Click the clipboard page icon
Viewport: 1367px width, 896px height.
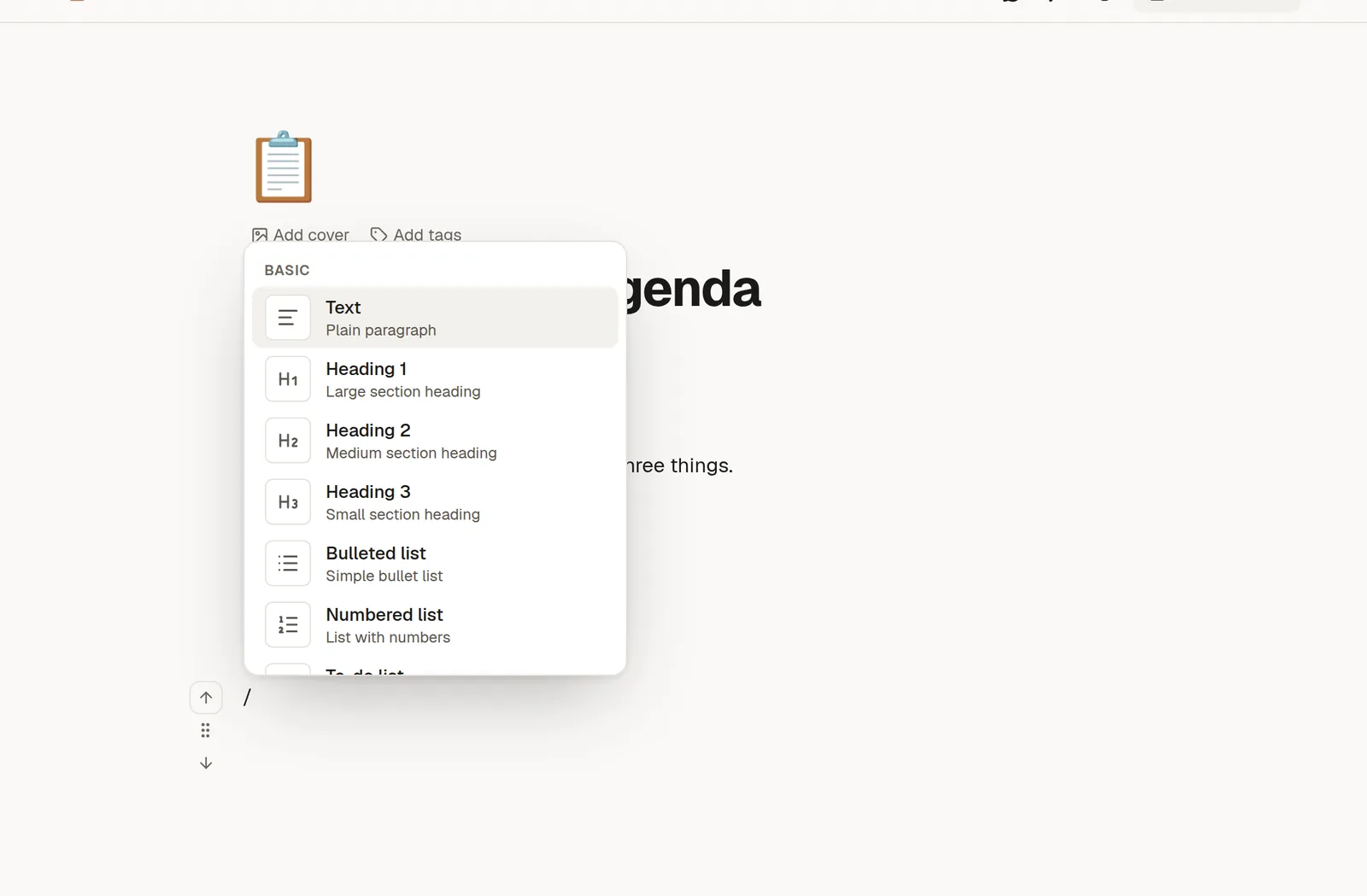tap(284, 167)
